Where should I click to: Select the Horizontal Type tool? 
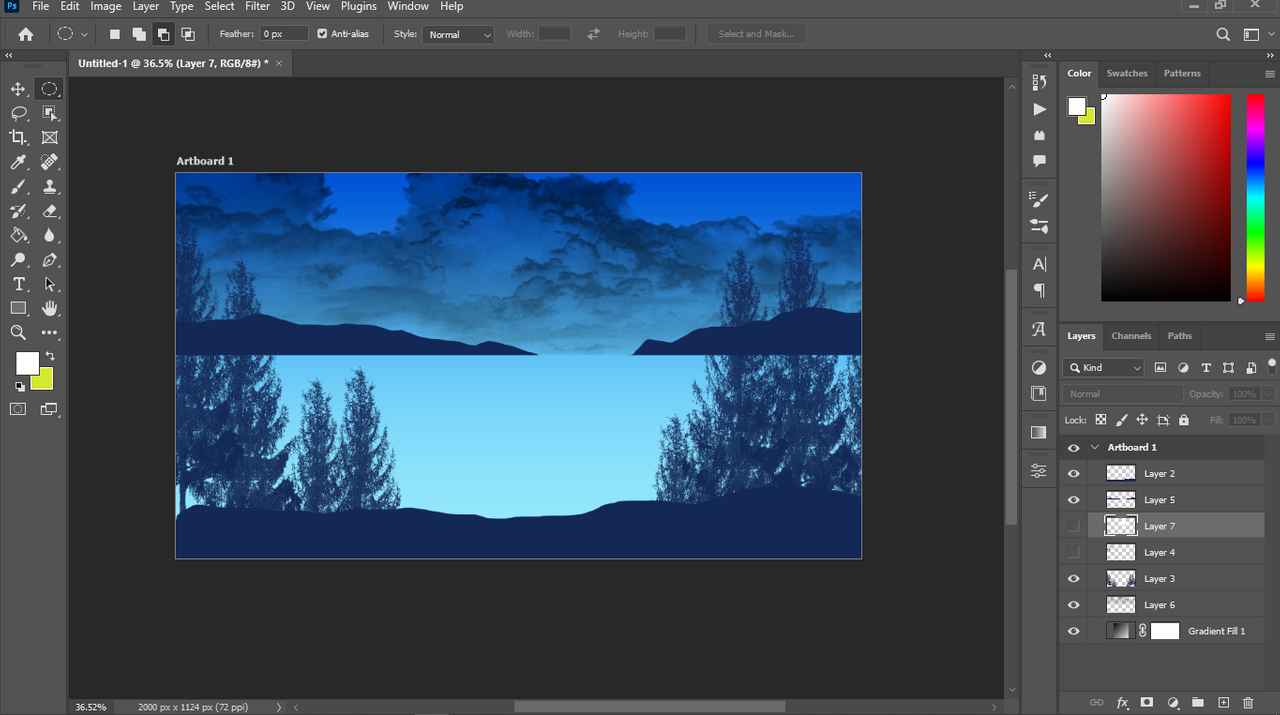point(18,284)
